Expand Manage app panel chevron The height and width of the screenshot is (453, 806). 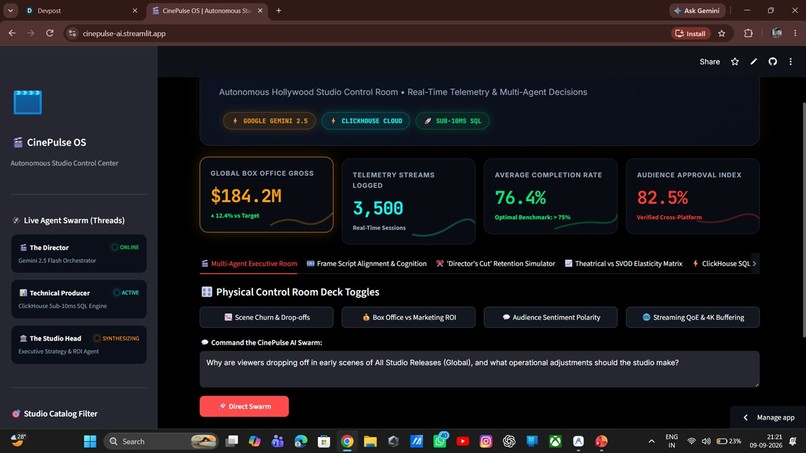[746, 418]
